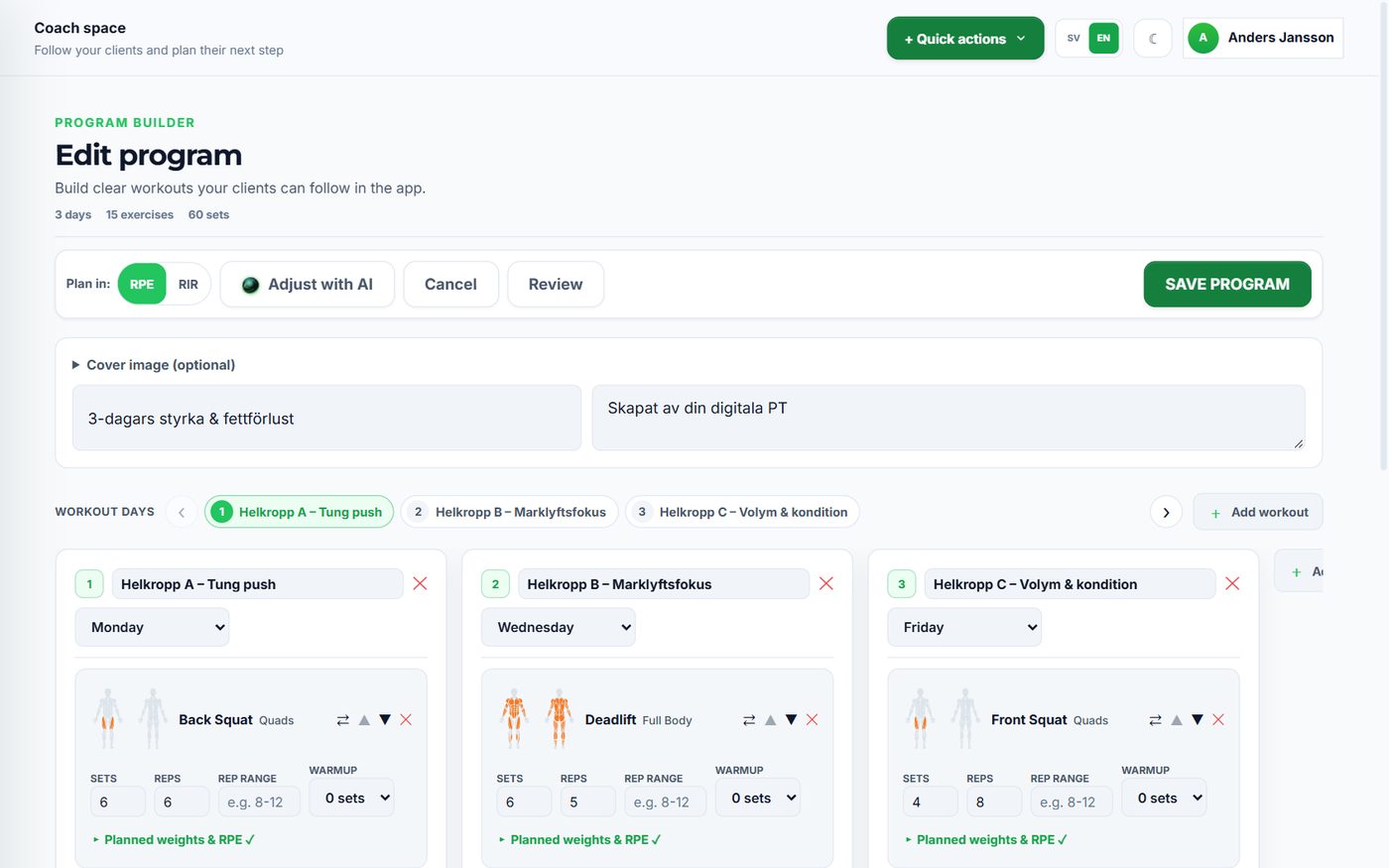The width and height of the screenshot is (1389, 868).
Task: Select the Helkropp A – Tung push day tab
Action: click(300, 512)
